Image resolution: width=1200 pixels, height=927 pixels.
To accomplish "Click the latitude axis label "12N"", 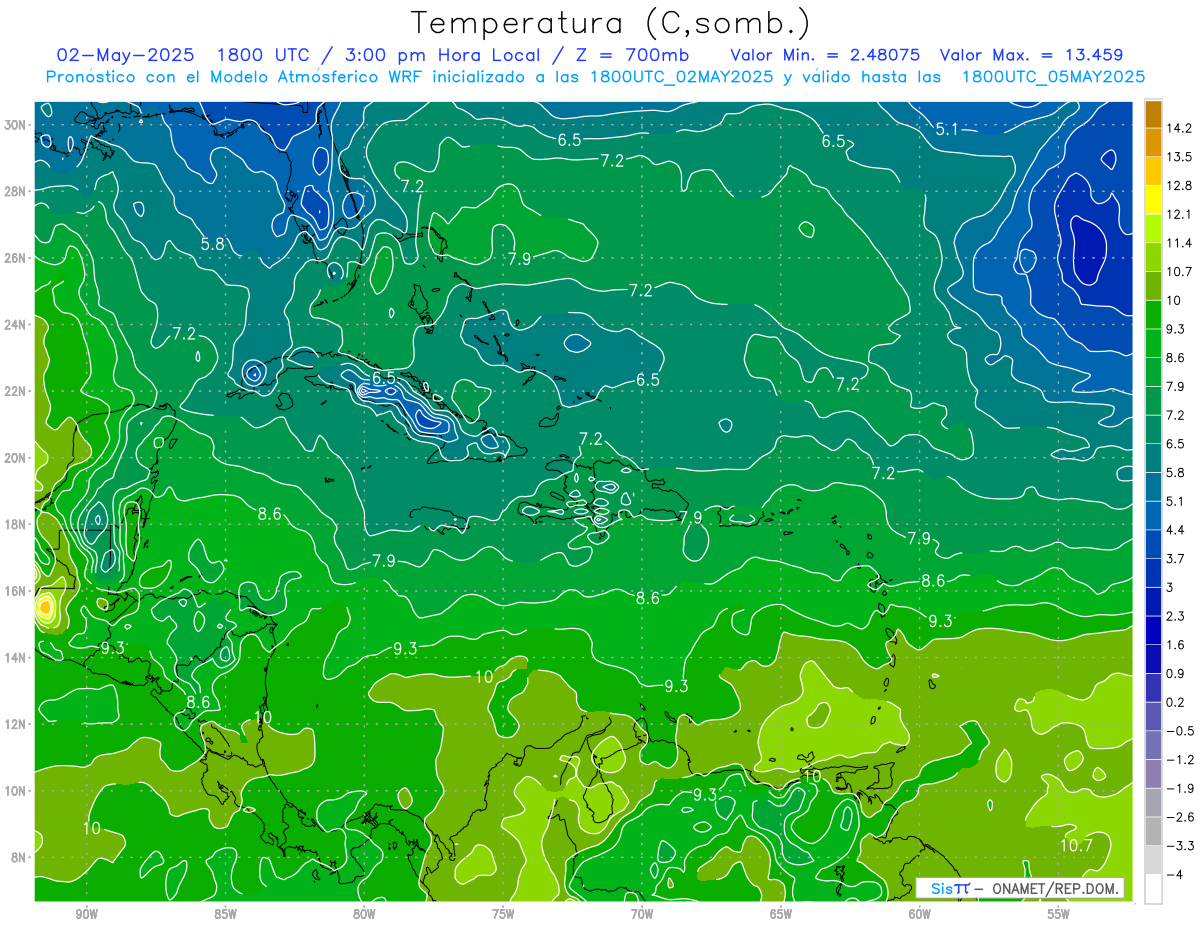I will tap(16, 724).
